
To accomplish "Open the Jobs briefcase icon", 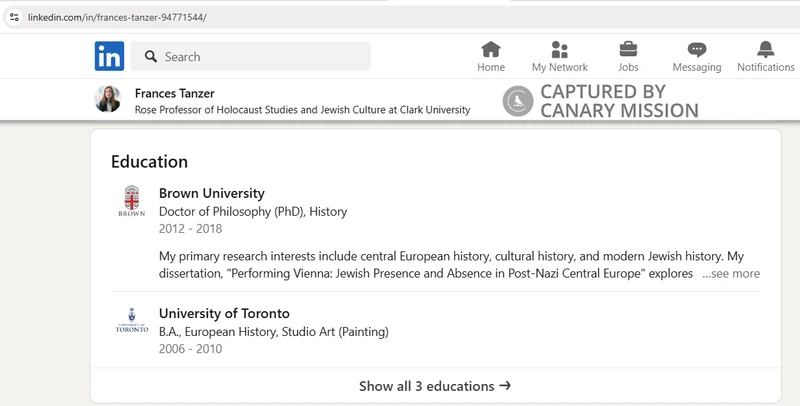I will tap(628, 50).
